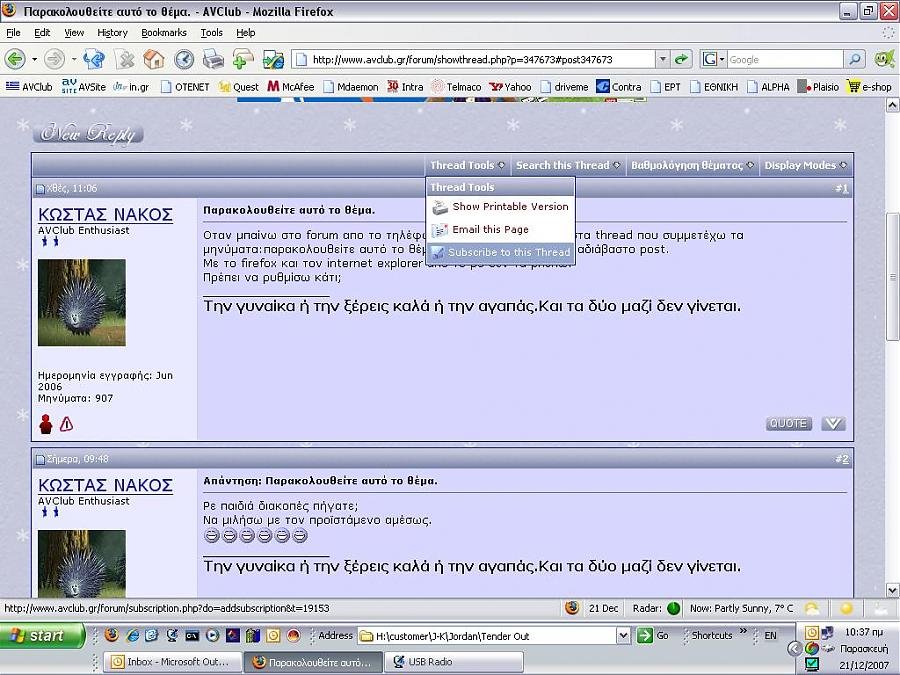Viewport: 900px width, 675px height.
Task: Expand the Search this Thread dropdown
Action: pyautogui.click(x=568, y=165)
